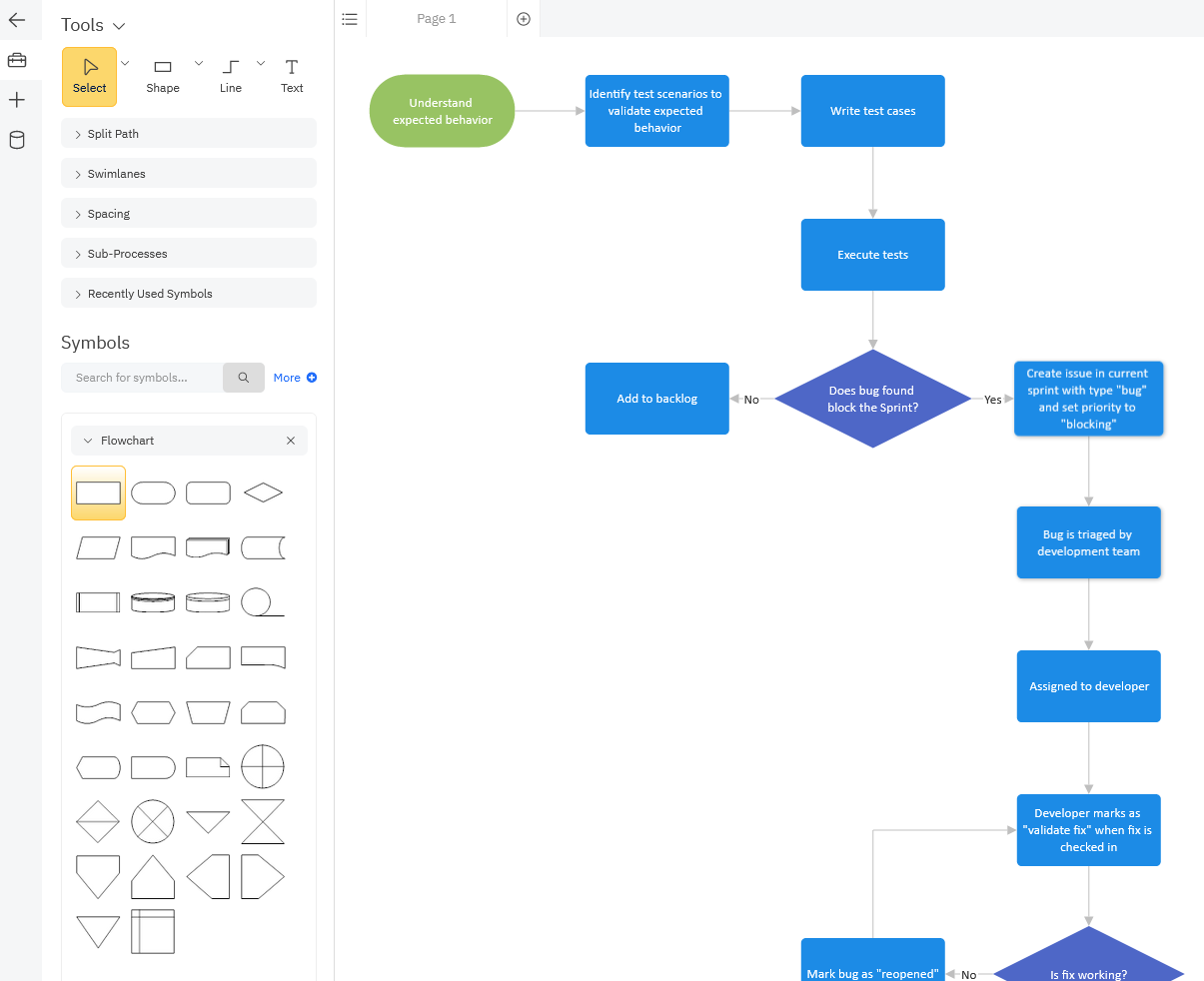Select the green Understand expected behavior shape
The image size is (1204, 981).
coord(442,111)
